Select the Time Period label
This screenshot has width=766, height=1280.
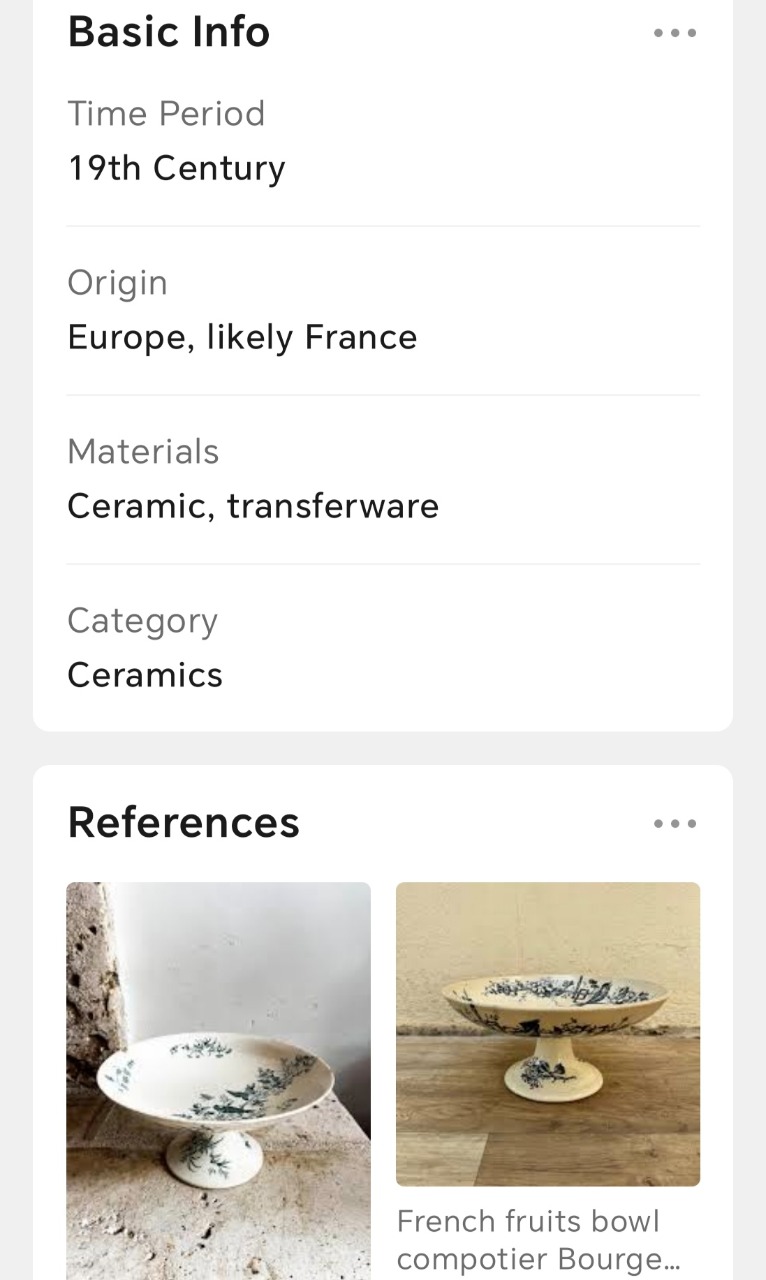tap(166, 114)
